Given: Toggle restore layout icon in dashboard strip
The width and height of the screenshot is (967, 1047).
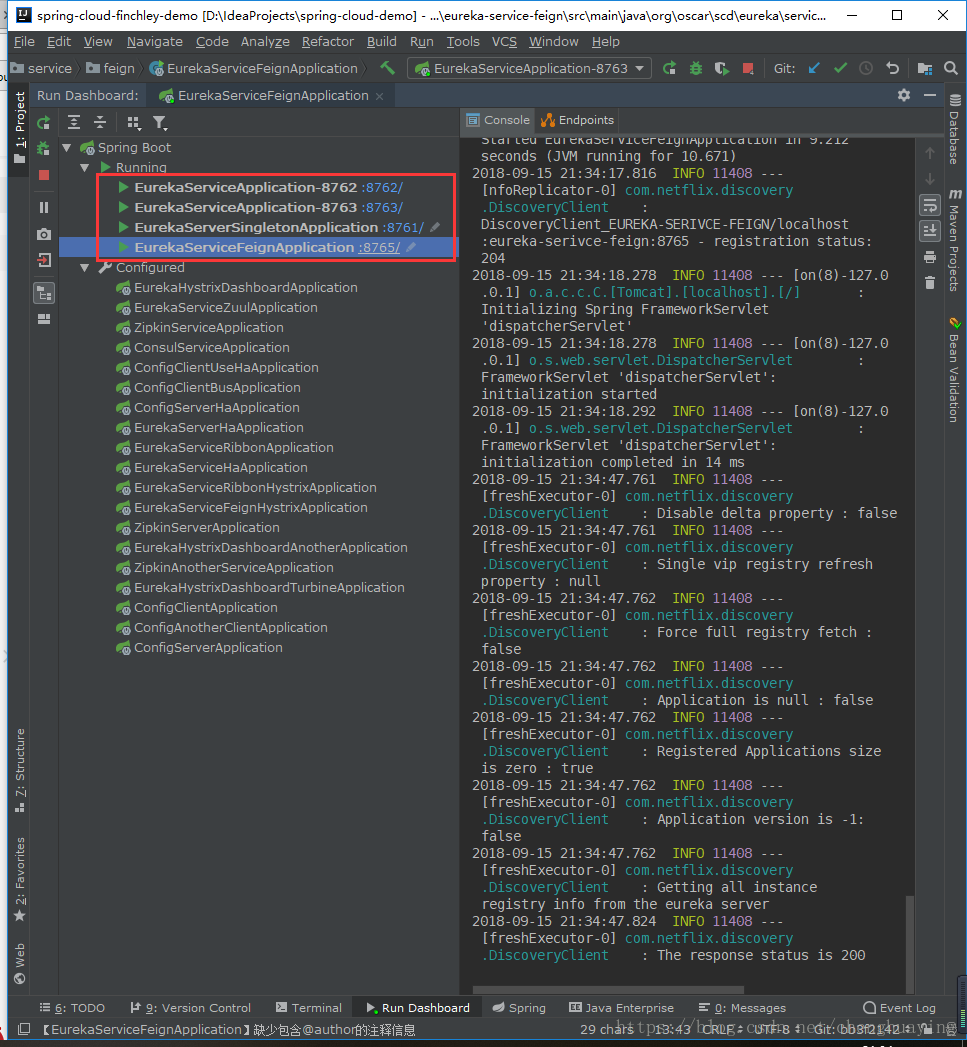Looking at the screenshot, I should tap(44, 319).
